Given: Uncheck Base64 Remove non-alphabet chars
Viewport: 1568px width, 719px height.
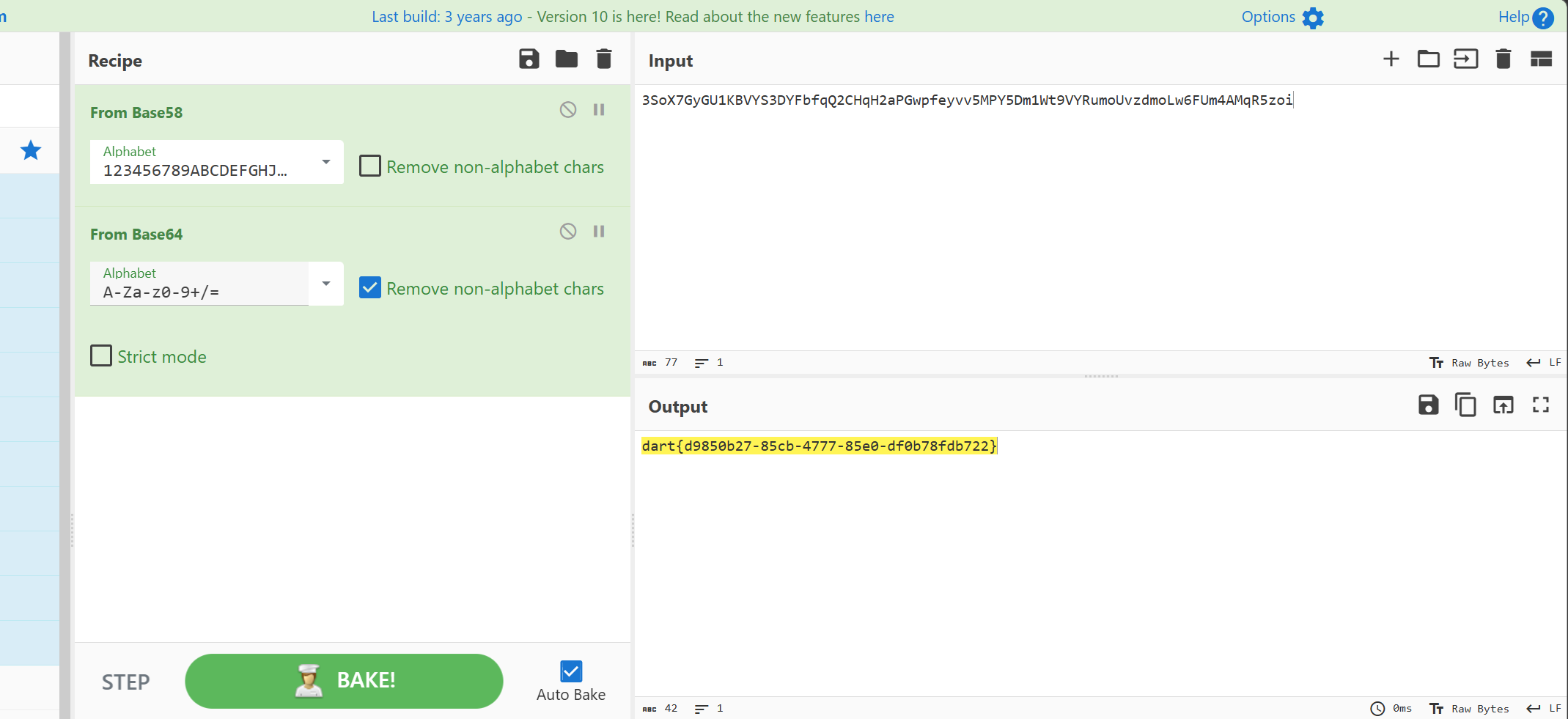Looking at the screenshot, I should (x=370, y=288).
